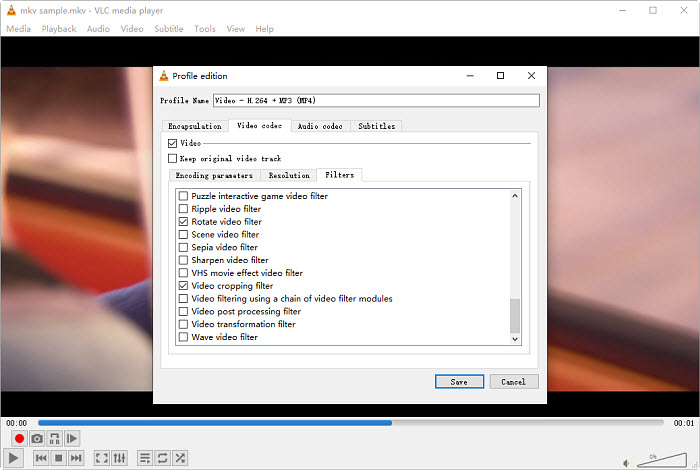This screenshot has width=700, height=470.
Task: Toggle the loop repeat icon
Action: point(162,458)
